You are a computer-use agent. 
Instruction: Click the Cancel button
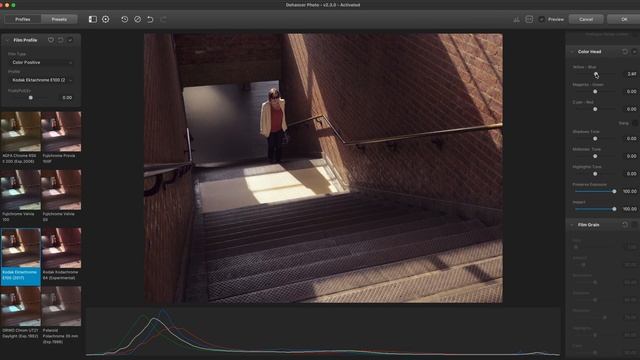pyautogui.click(x=586, y=19)
